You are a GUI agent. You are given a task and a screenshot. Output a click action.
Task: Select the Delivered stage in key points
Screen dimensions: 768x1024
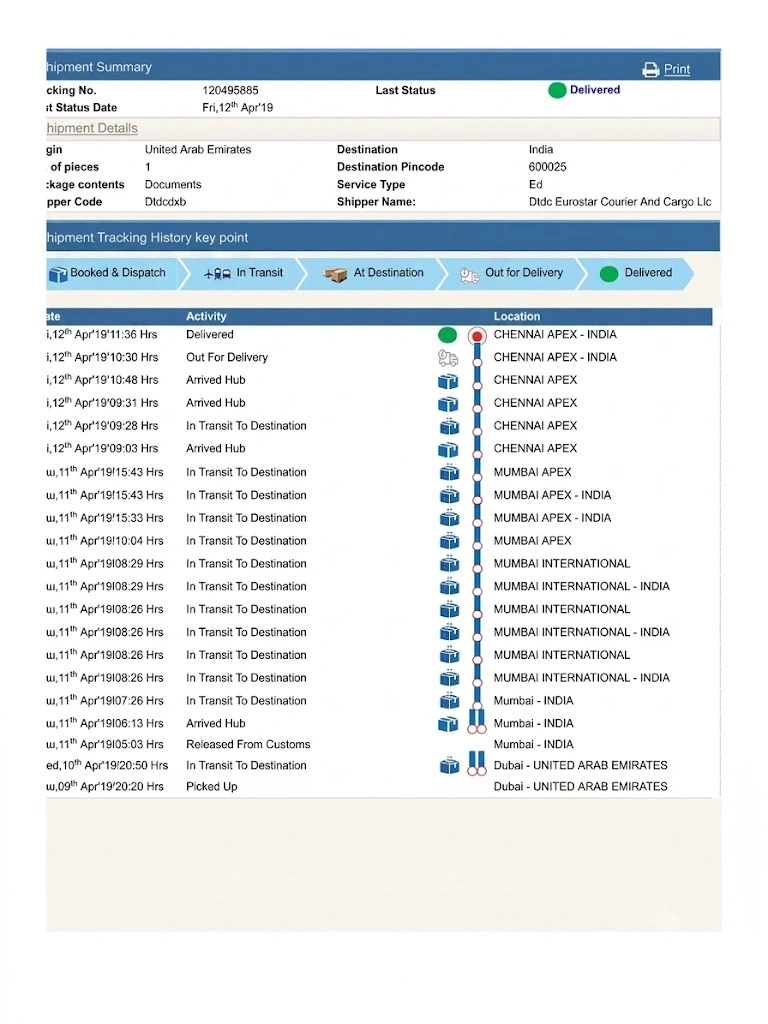coord(636,273)
